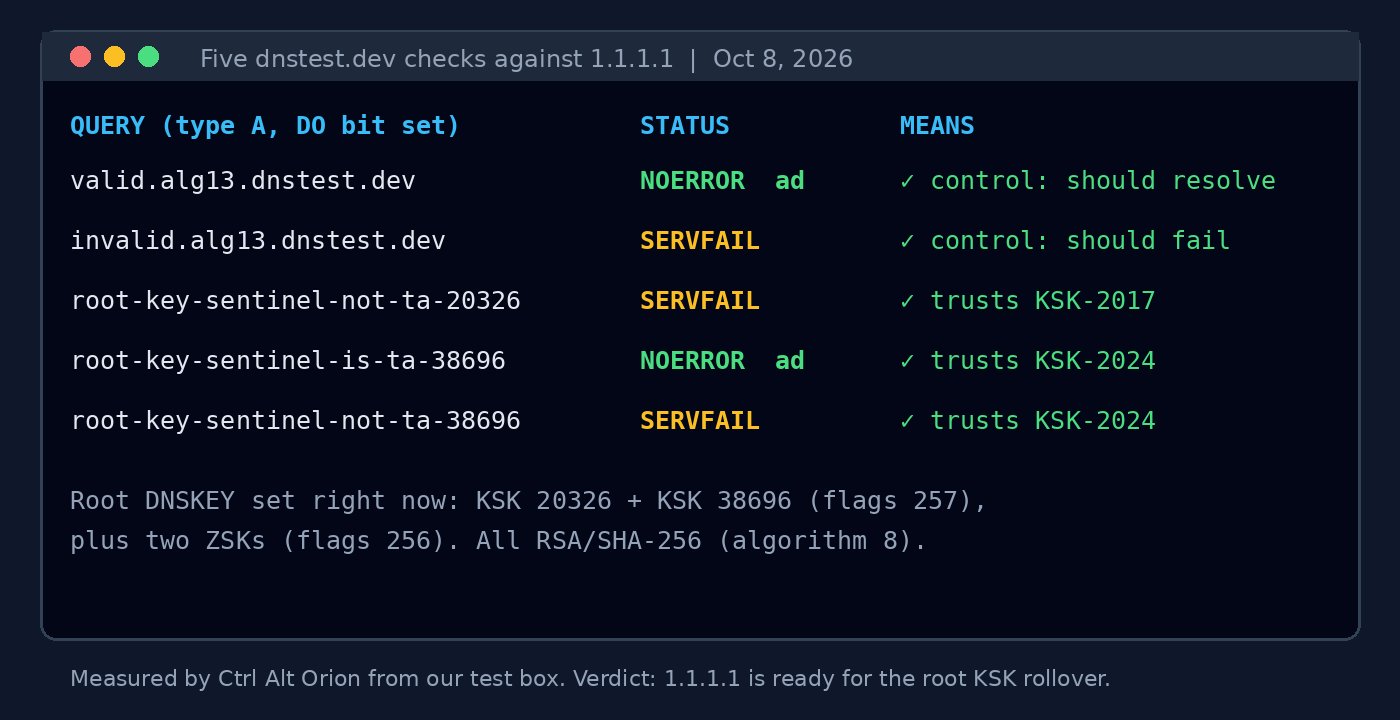Click the window title 'Five dnstest.dev checks against 1.1.1.1'
The image size is (1400, 720).
[x=437, y=59]
